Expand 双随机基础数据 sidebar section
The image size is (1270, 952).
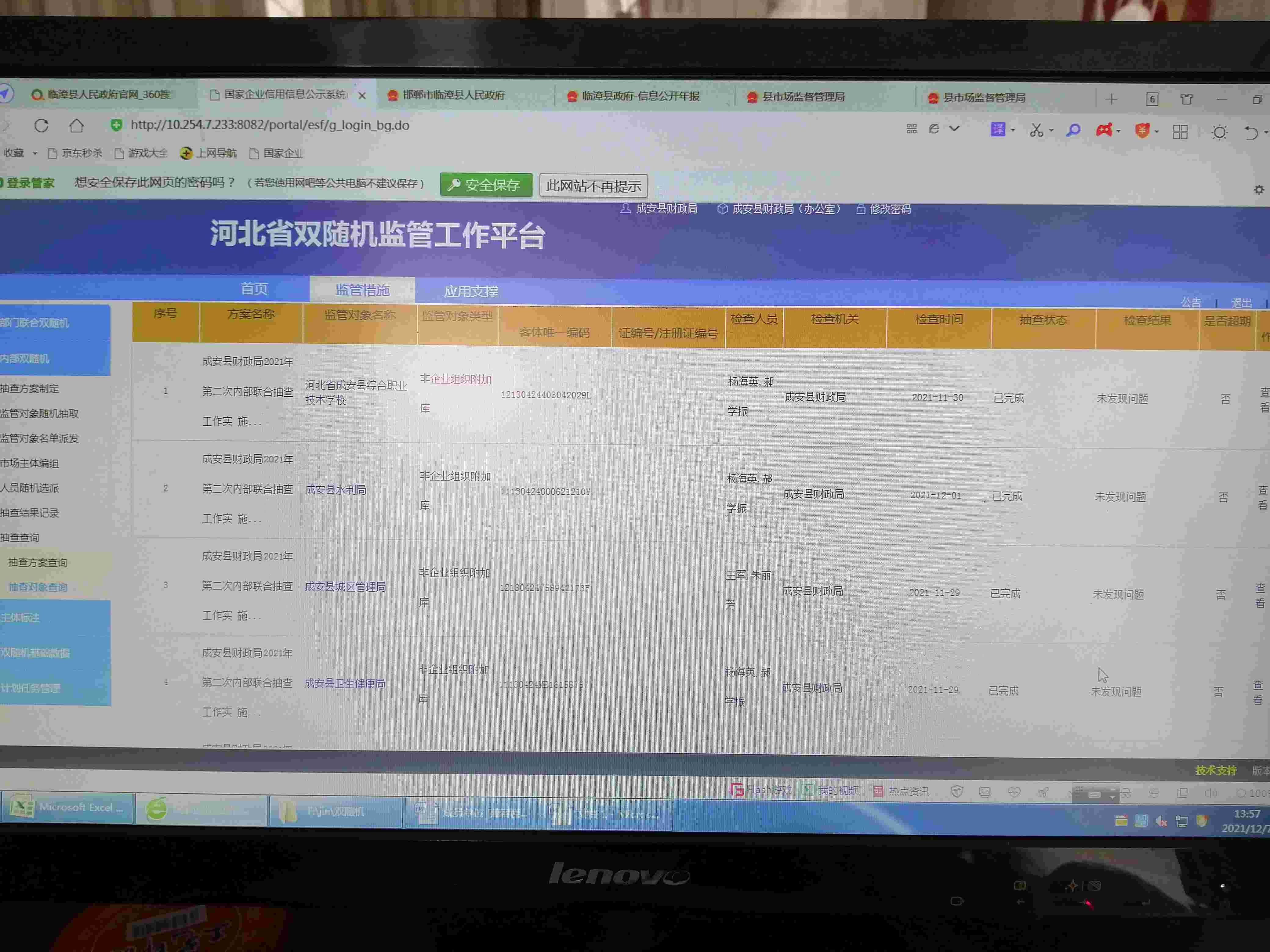tap(55, 652)
